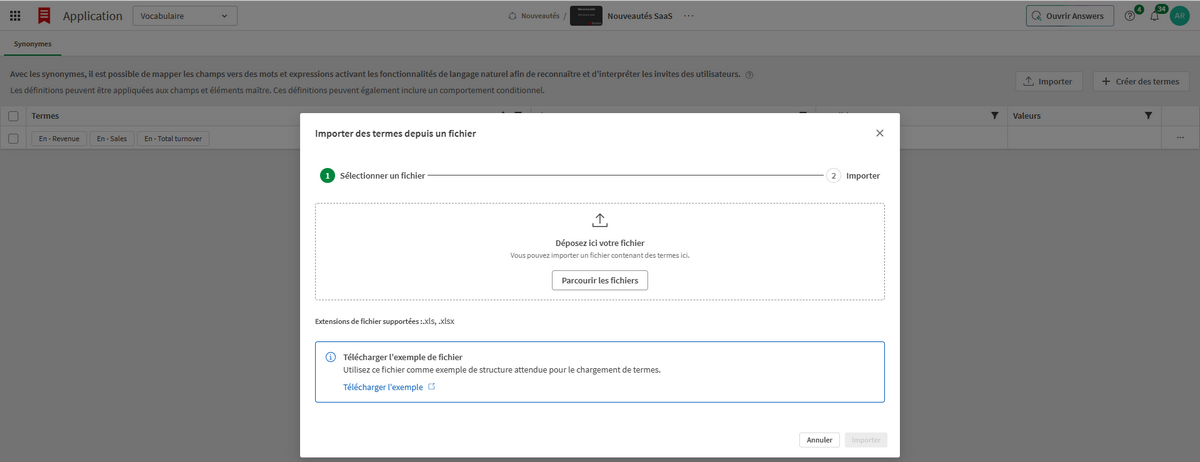
Task: Click the En - Sales term tag
Action: [112, 138]
